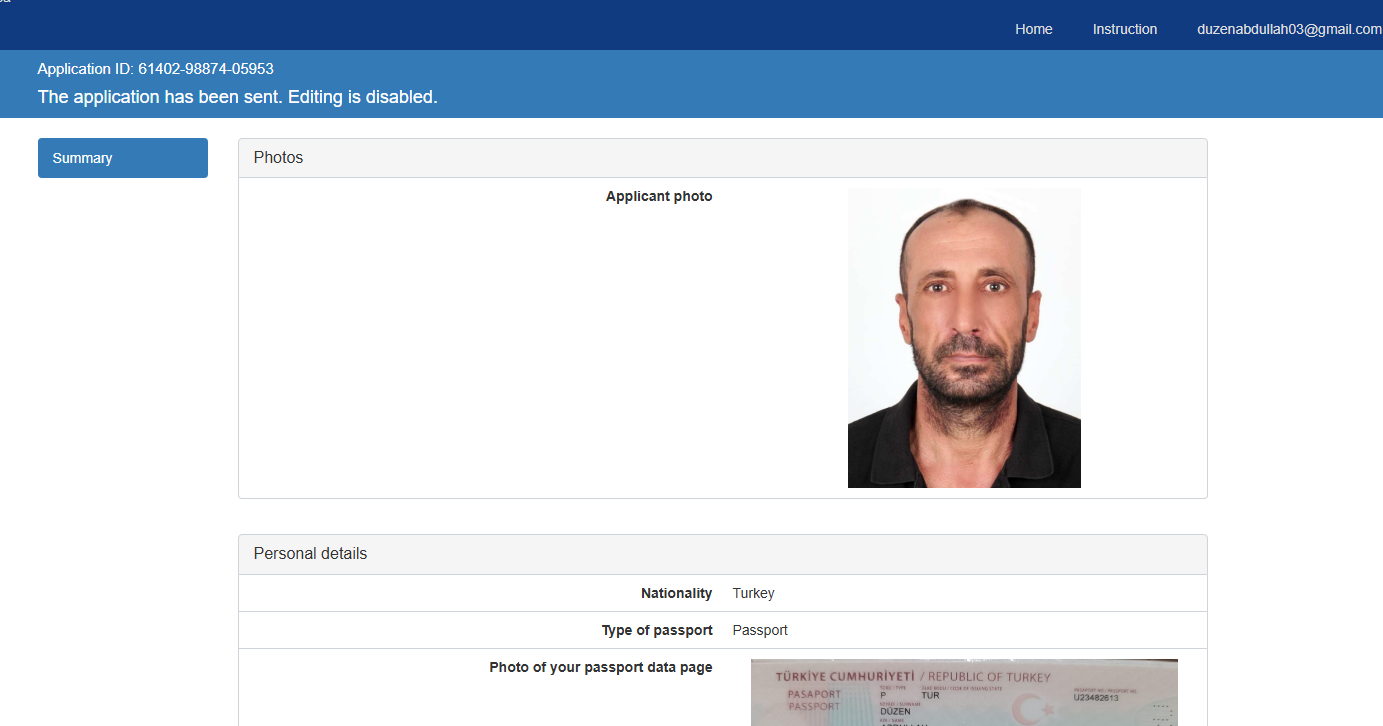Click the Photos panel header
Viewport: 1383px width, 726px height.
tap(723, 158)
